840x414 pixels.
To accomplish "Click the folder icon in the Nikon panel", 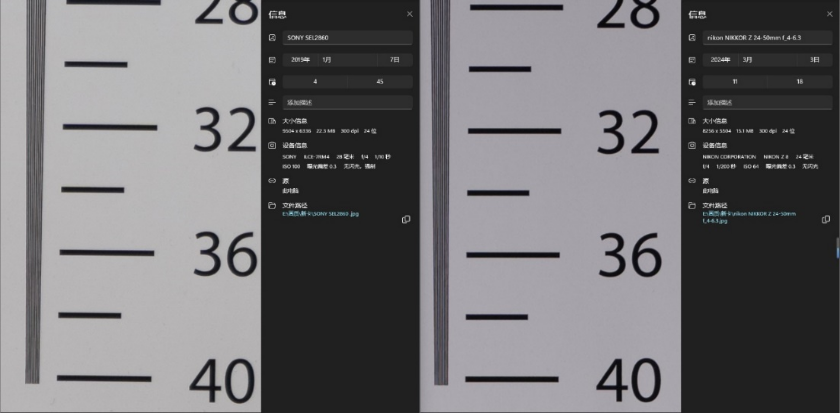I will (x=692, y=206).
